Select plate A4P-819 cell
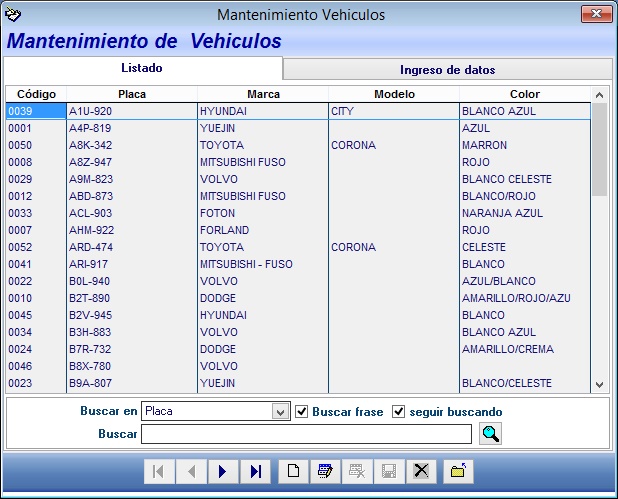Screen dimensions: 618x499 132,128
